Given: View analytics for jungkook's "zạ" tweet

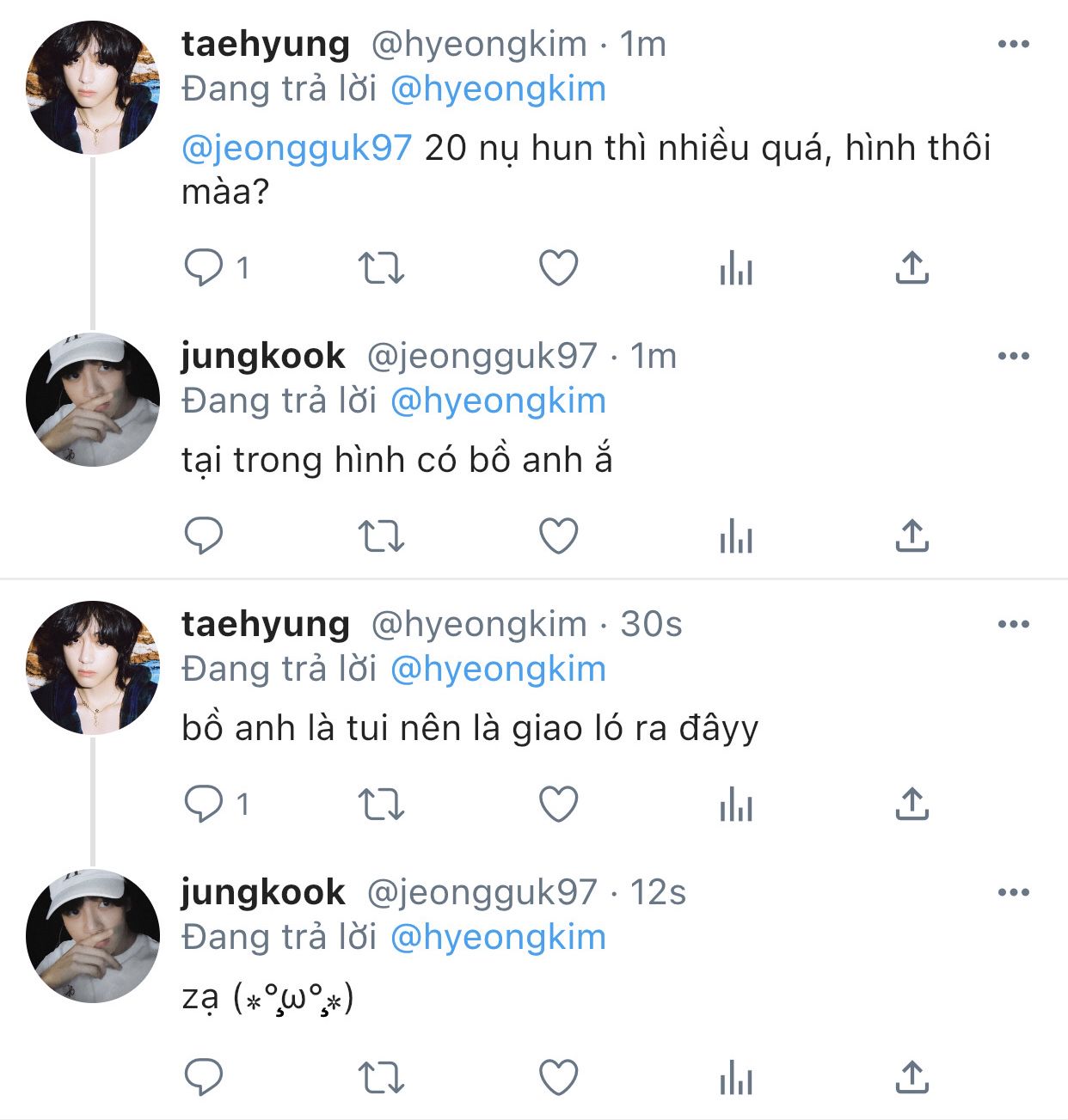Looking at the screenshot, I should 735,1078.
